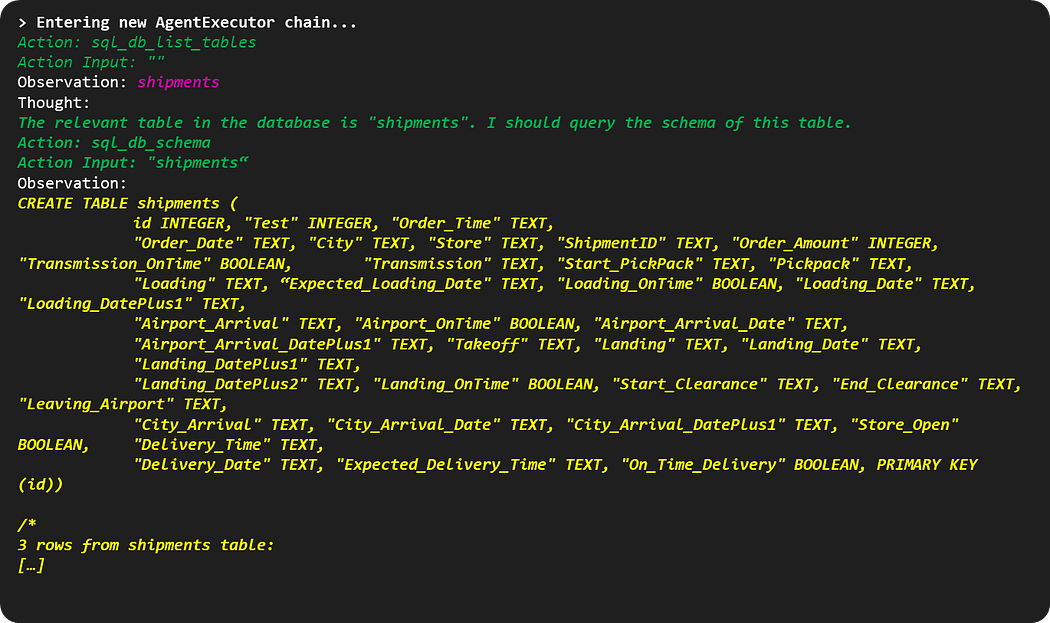Click the 'Entering new AgentExecutor chain' line

[187, 22]
